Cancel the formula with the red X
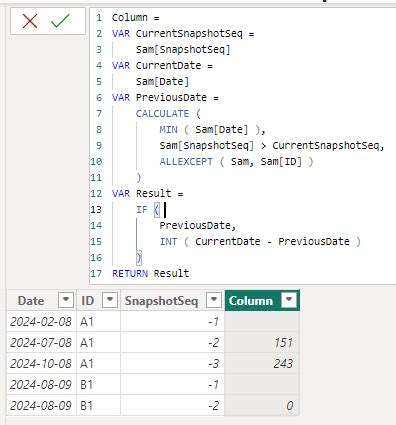Viewport: 396px width, 425px height. pos(30,21)
